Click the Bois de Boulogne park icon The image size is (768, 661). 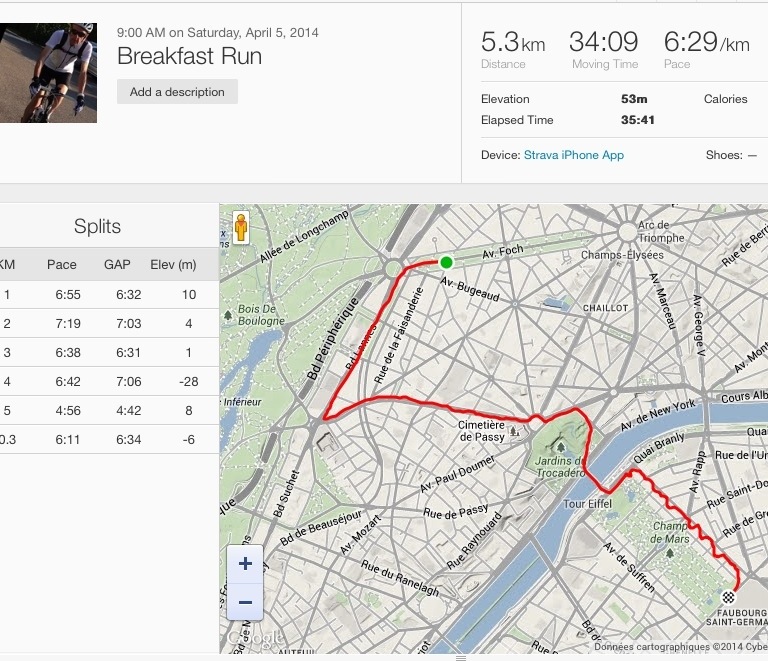(229, 315)
